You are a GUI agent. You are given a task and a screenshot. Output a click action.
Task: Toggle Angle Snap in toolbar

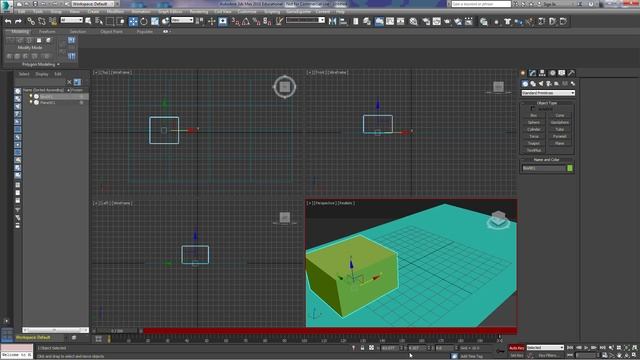coord(246,21)
